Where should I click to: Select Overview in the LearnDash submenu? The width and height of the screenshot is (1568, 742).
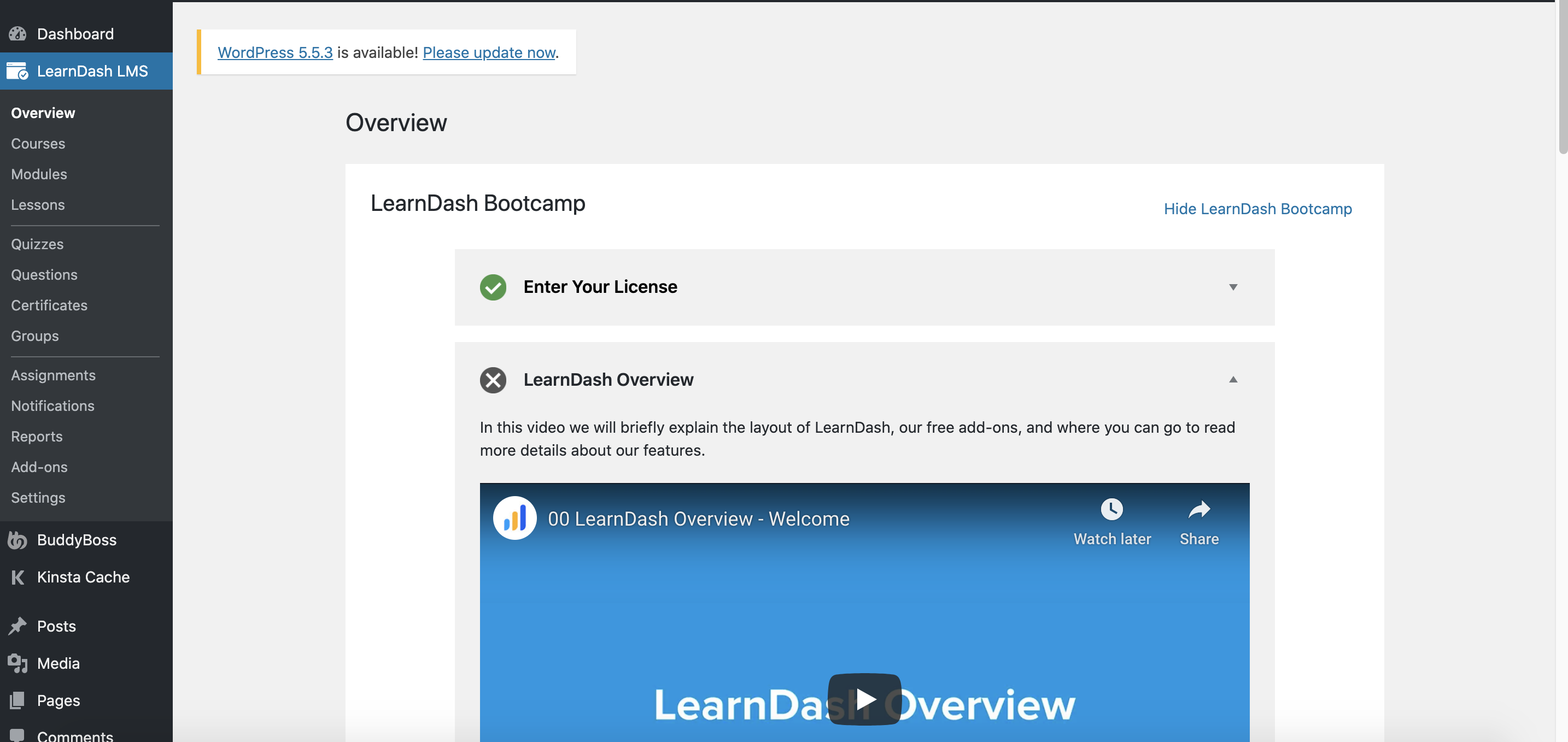(x=43, y=113)
